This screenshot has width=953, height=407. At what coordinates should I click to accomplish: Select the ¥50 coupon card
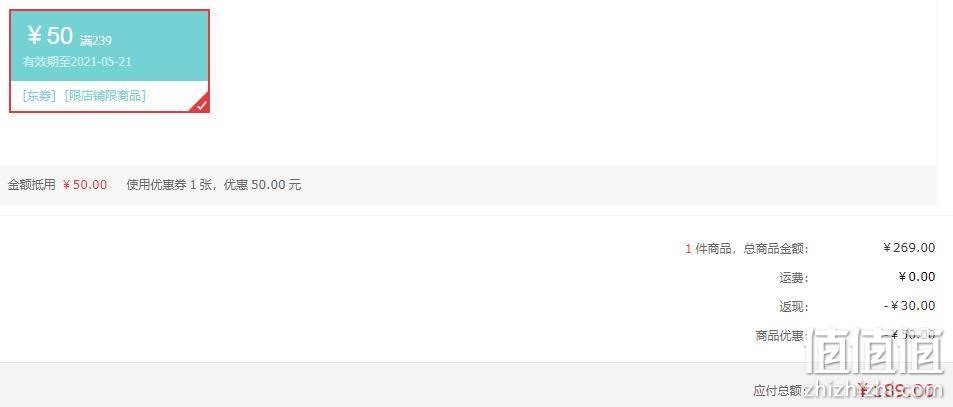pyautogui.click(x=109, y=61)
